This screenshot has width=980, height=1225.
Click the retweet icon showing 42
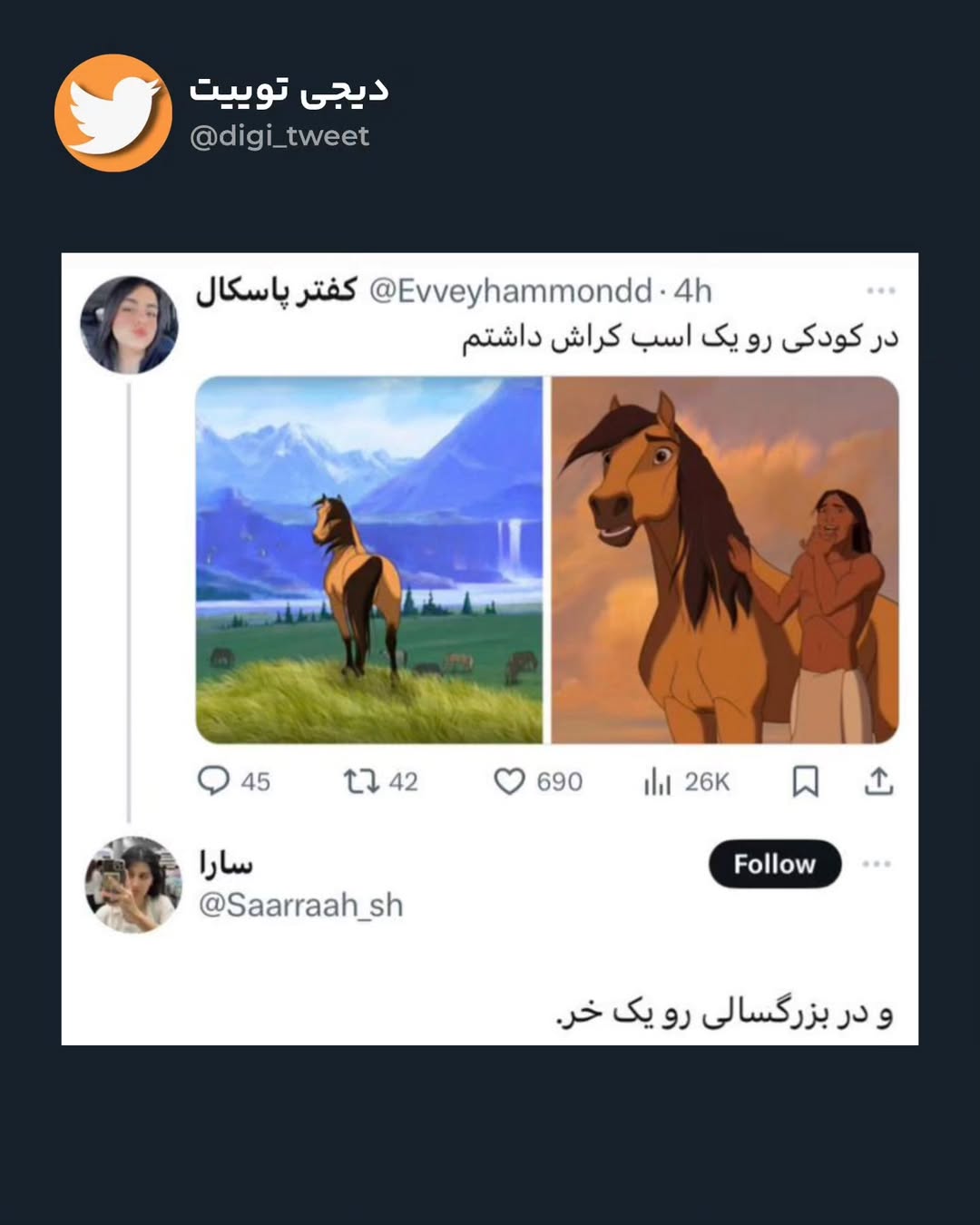pyautogui.click(x=360, y=780)
